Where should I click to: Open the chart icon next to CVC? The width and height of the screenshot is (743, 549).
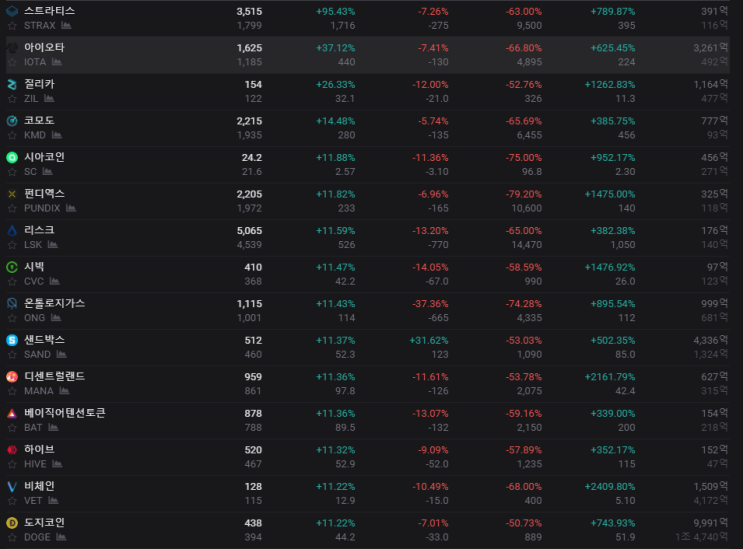click(54, 281)
